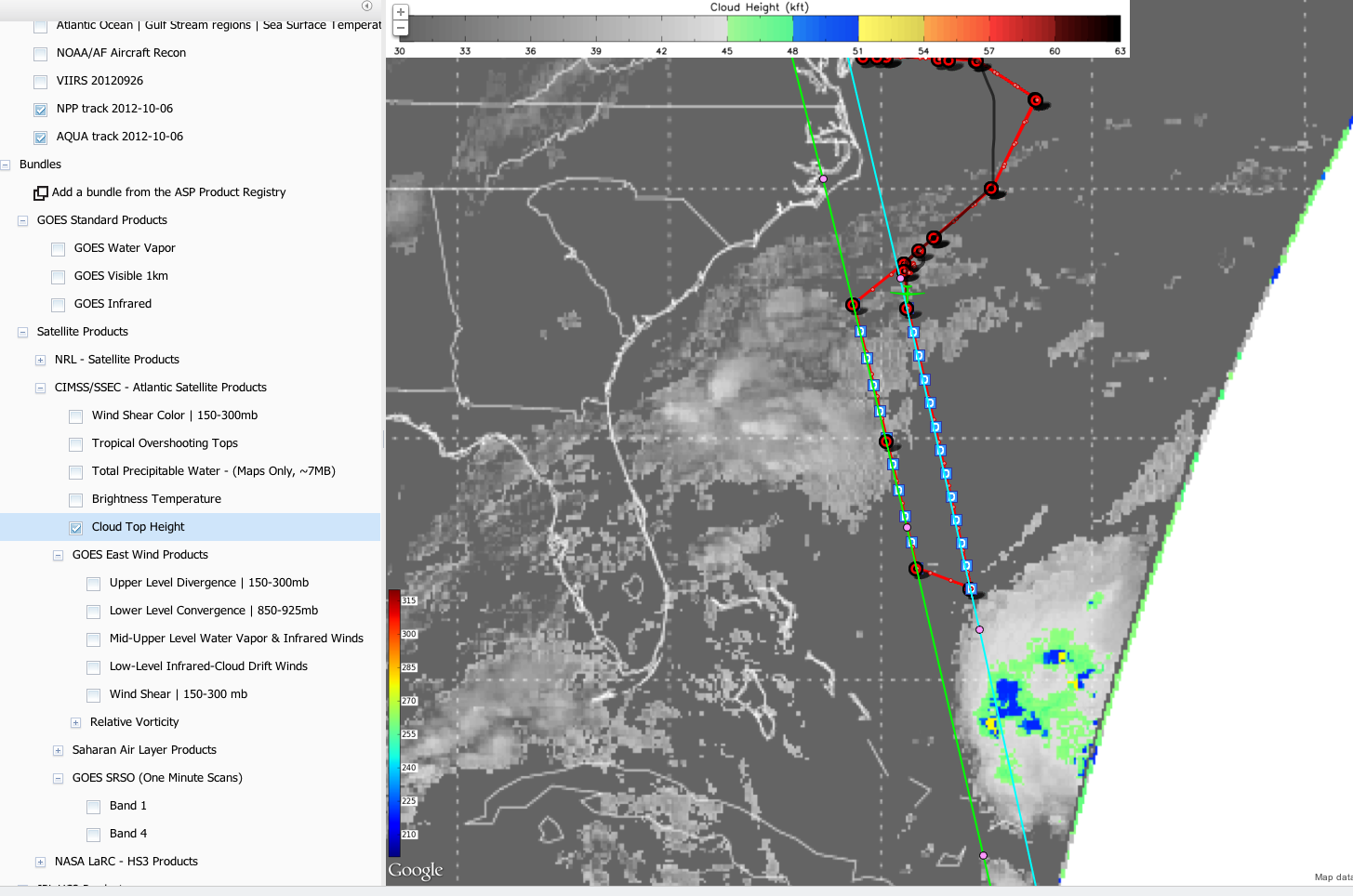Disable the NPP track 2012-10-06 checkbox
Viewport: 1353px width, 896px height.
[x=41, y=110]
